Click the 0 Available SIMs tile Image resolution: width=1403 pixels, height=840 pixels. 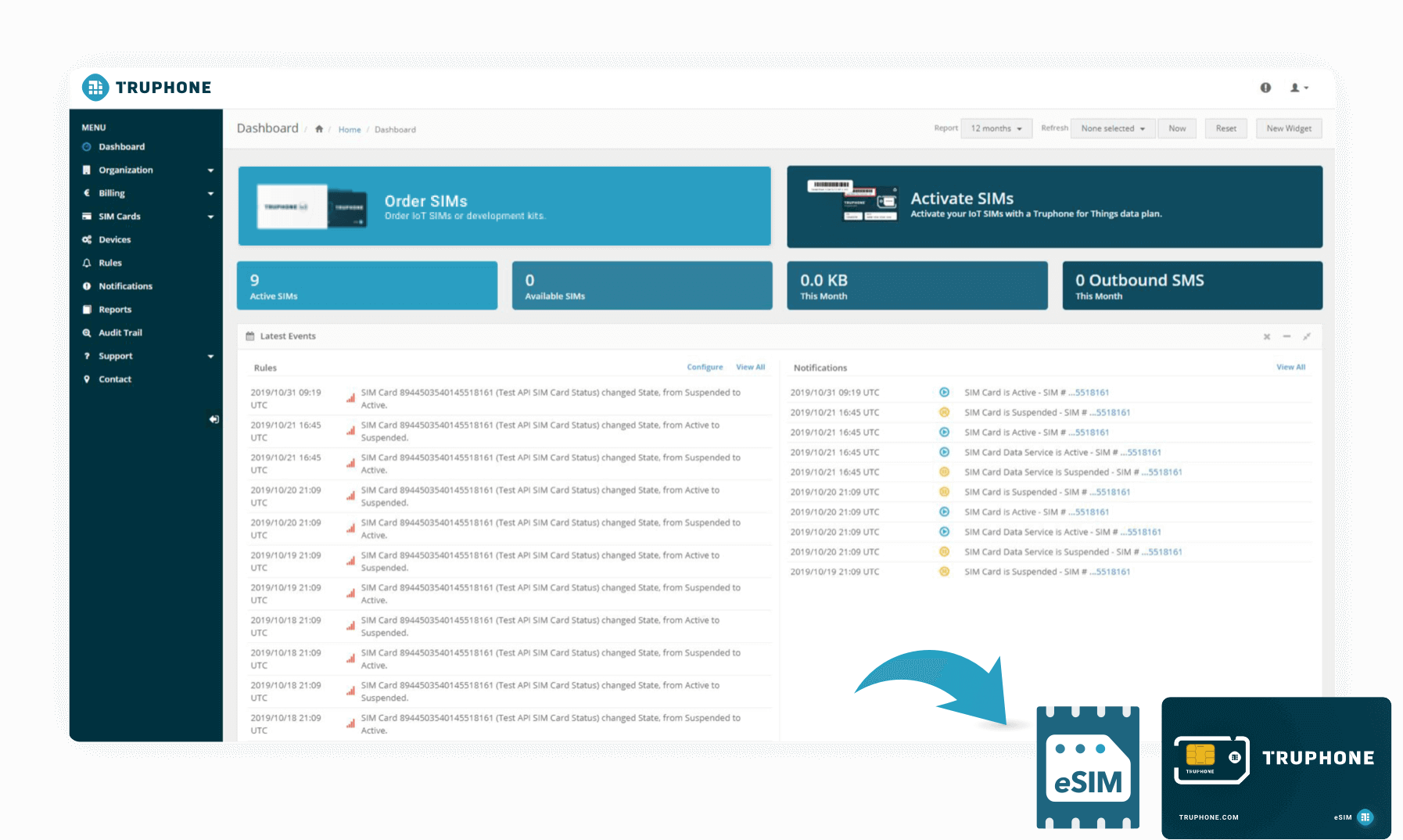(x=642, y=285)
